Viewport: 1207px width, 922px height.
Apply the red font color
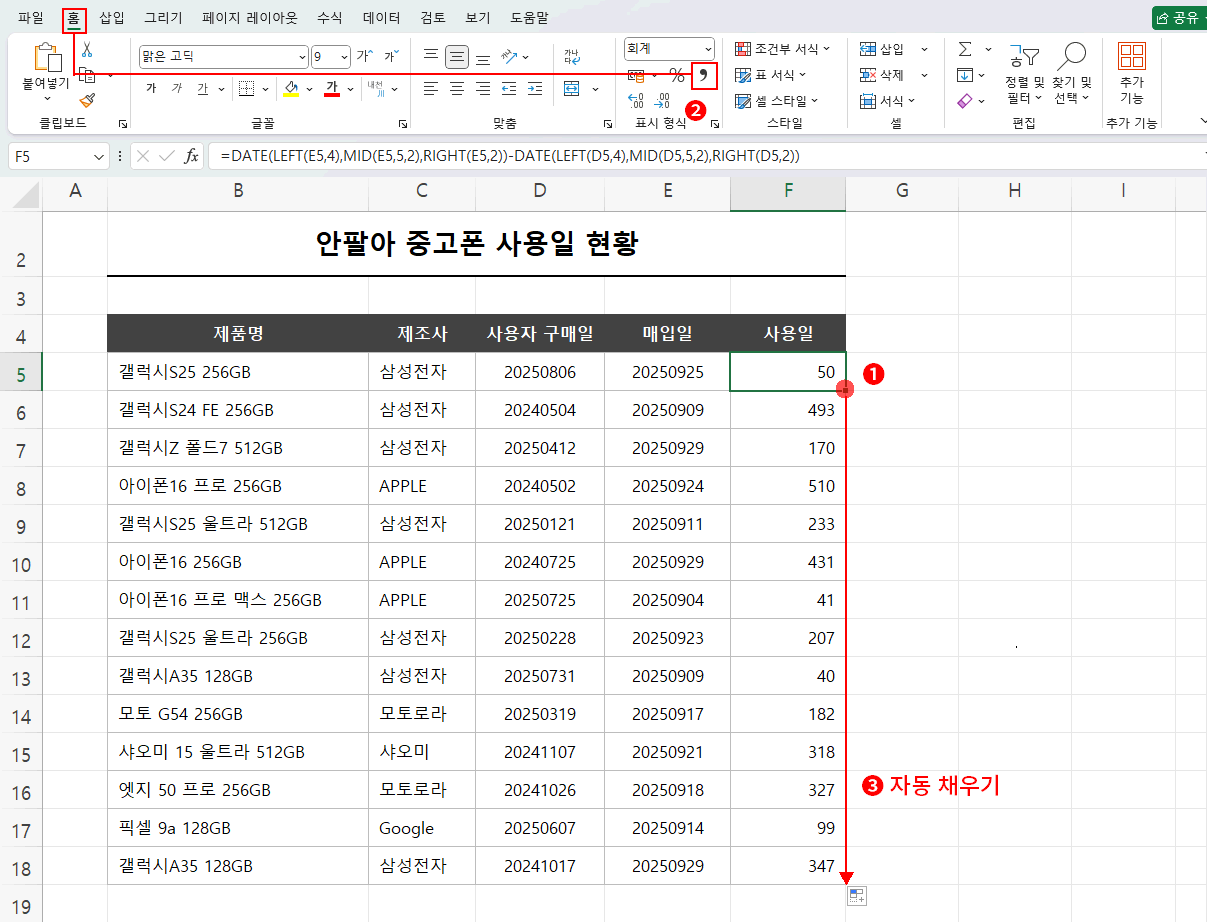pyautogui.click(x=332, y=89)
